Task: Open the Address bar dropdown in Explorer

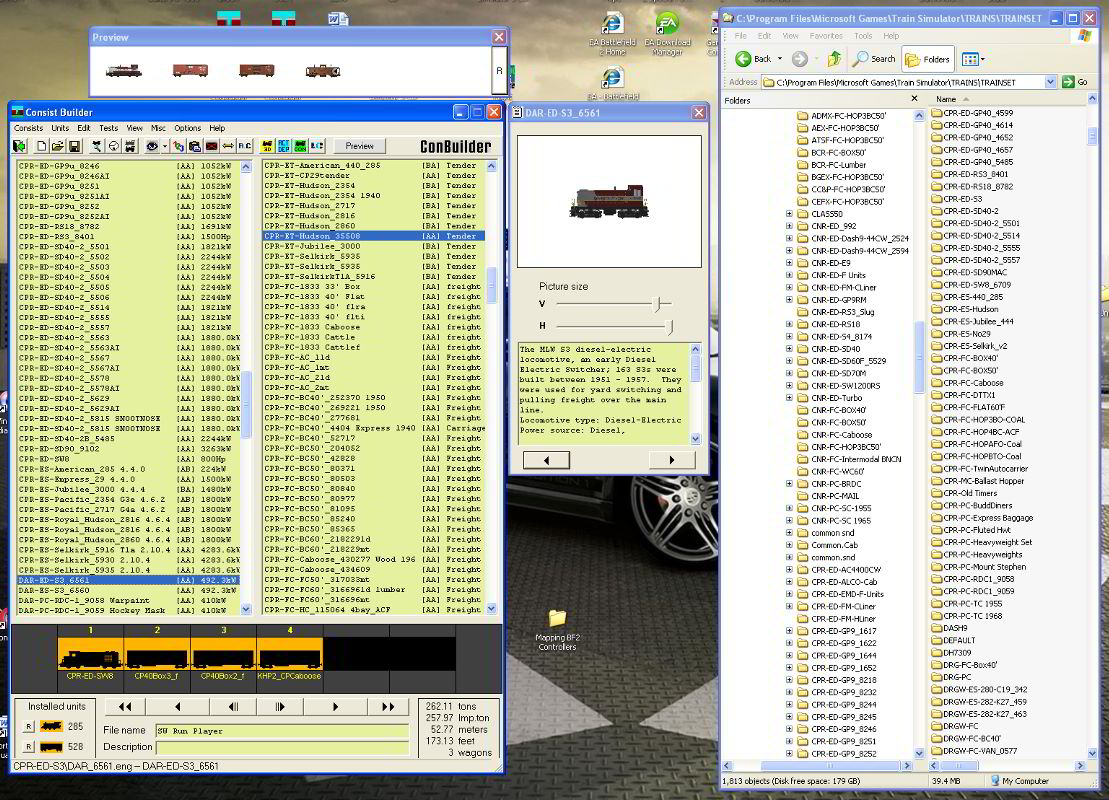Action: click(1050, 82)
